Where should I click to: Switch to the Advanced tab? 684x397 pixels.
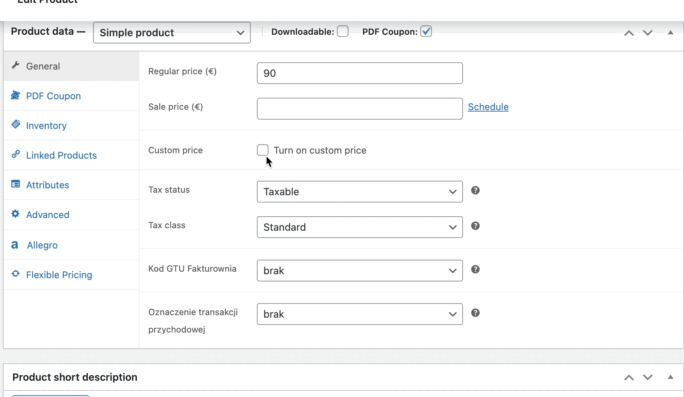tap(72, 215)
